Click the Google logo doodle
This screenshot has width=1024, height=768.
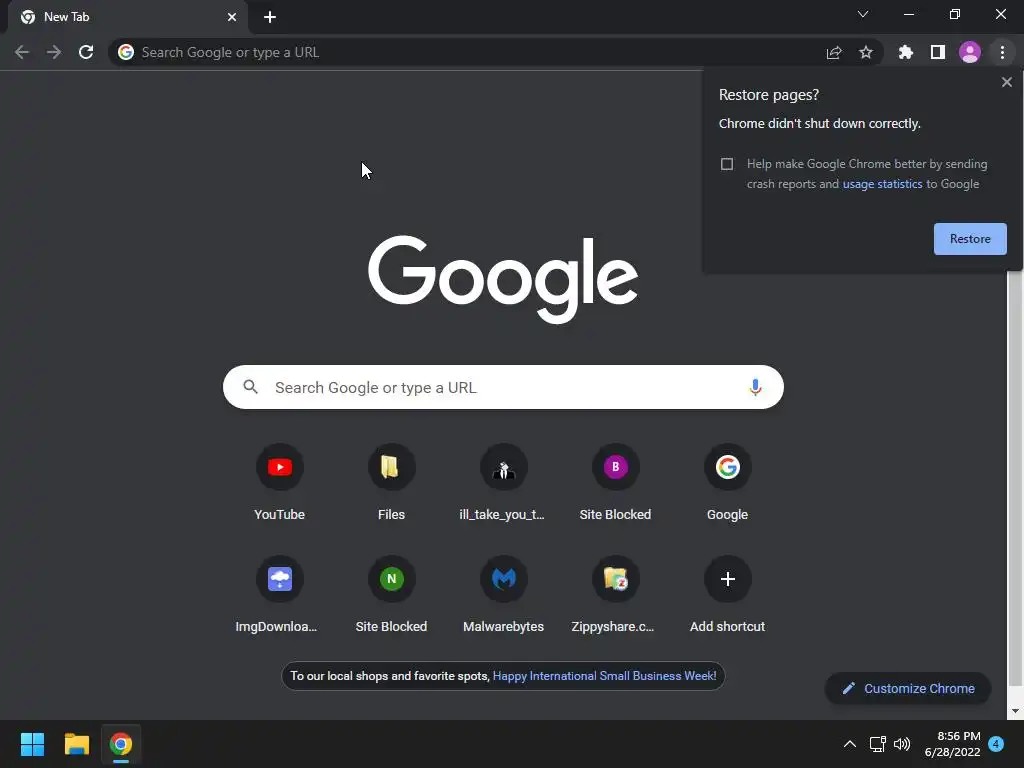click(503, 280)
